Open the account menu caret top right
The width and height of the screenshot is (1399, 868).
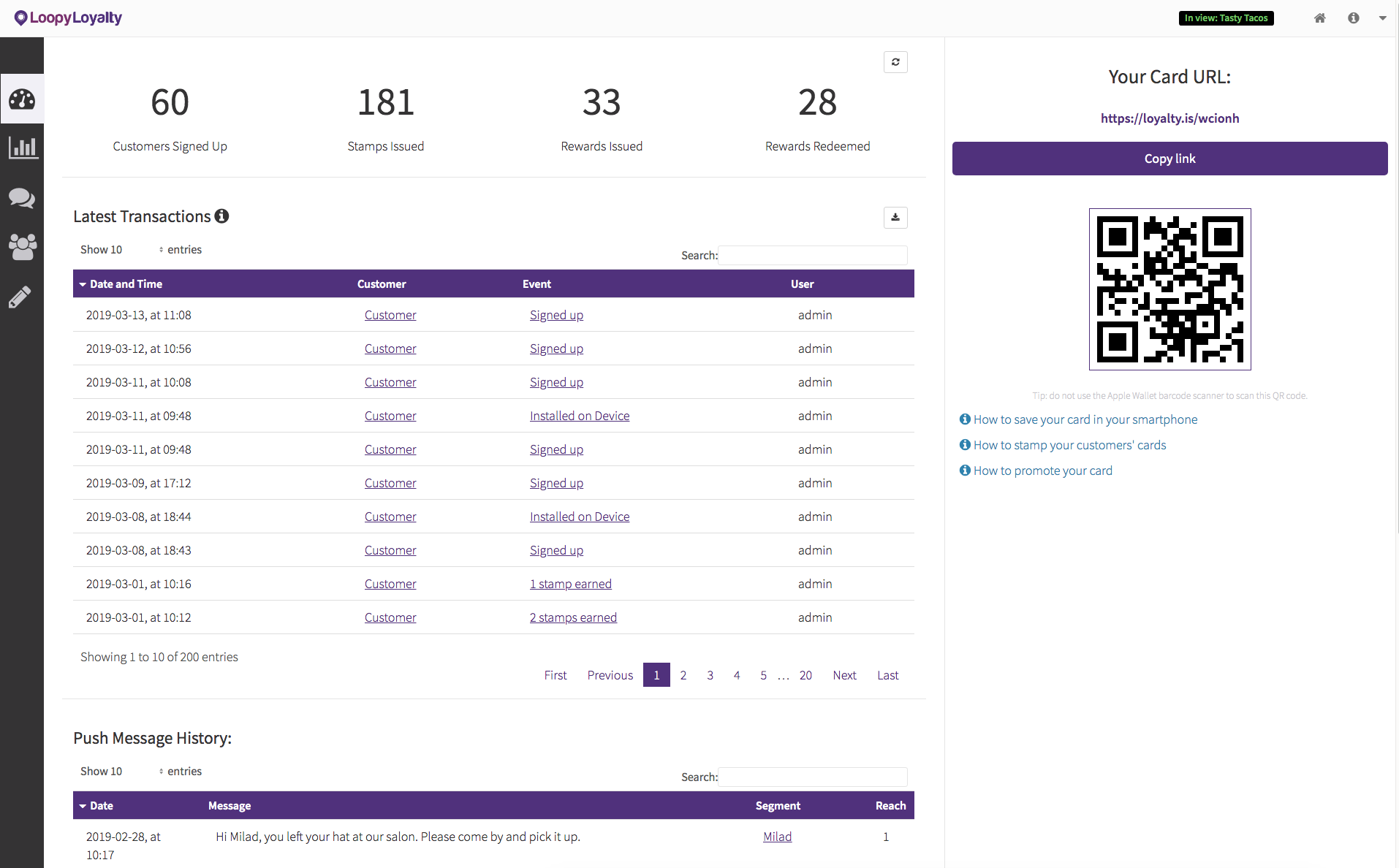[x=1384, y=18]
